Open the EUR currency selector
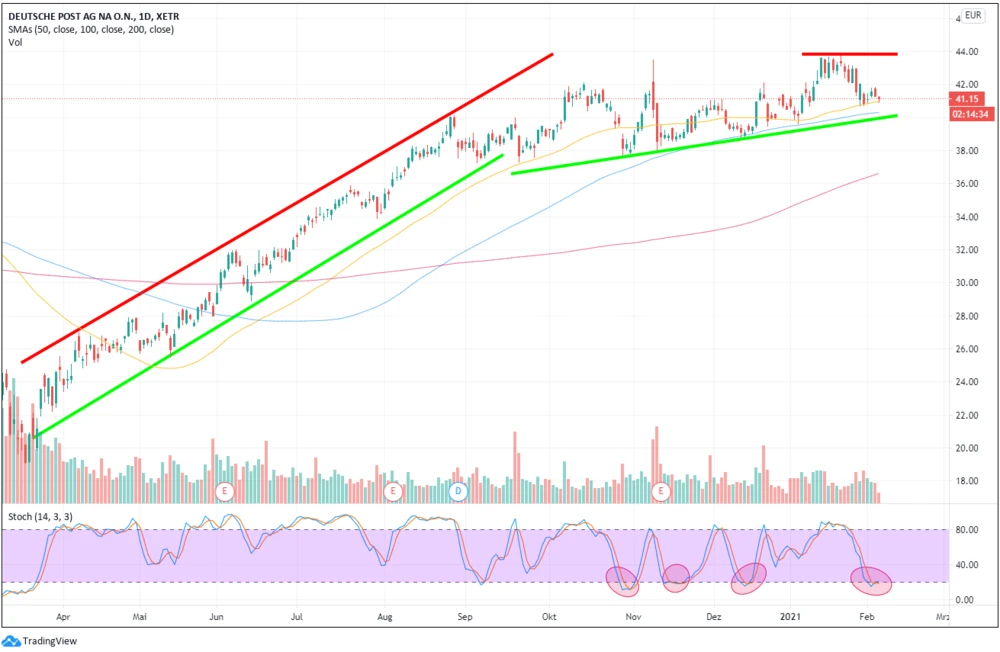Image resolution: width=1000 pixels, height=652 pixels. point(973,17)
